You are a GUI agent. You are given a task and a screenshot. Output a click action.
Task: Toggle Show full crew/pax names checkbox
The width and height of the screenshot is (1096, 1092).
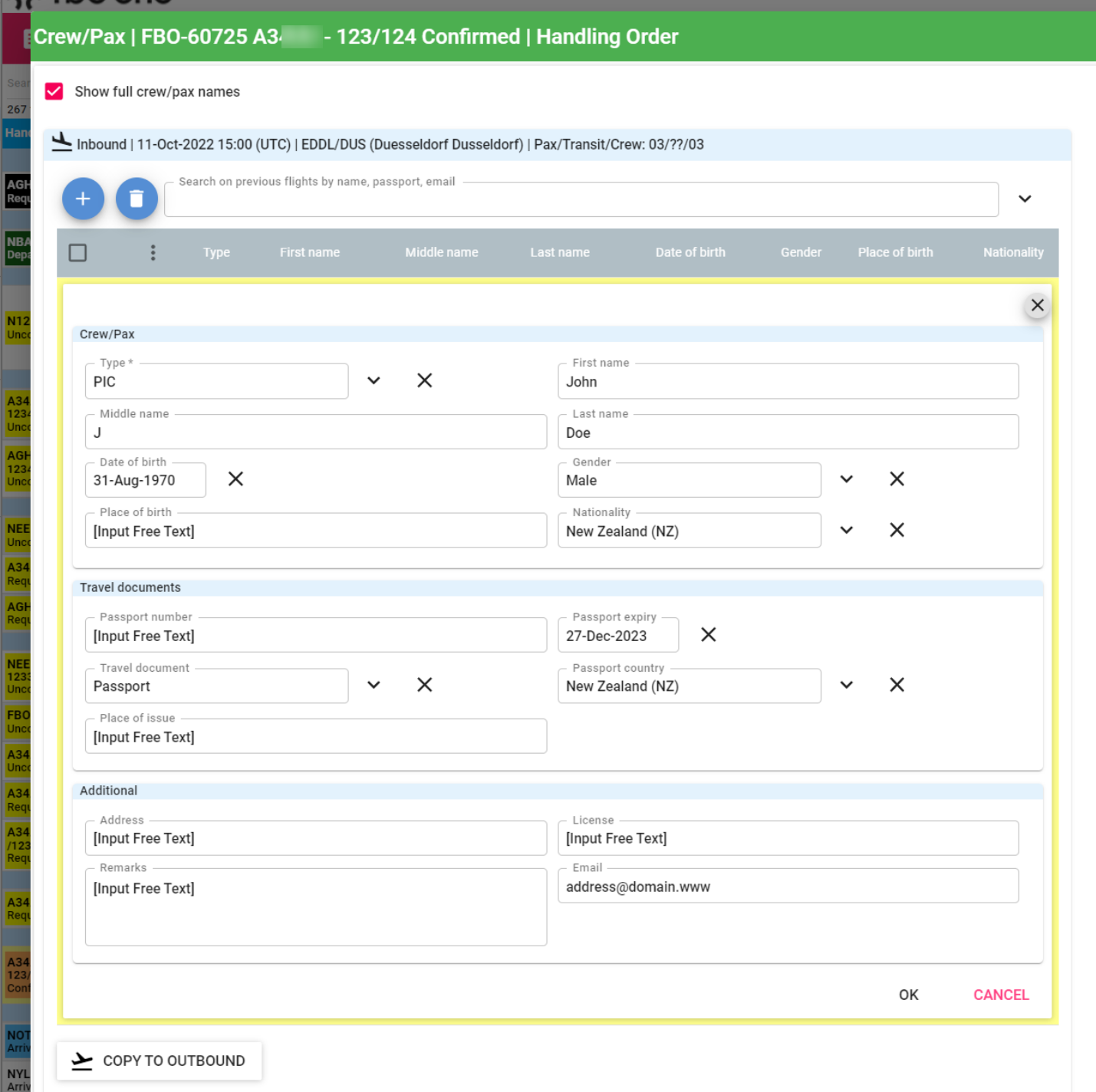tap(54, 91)
